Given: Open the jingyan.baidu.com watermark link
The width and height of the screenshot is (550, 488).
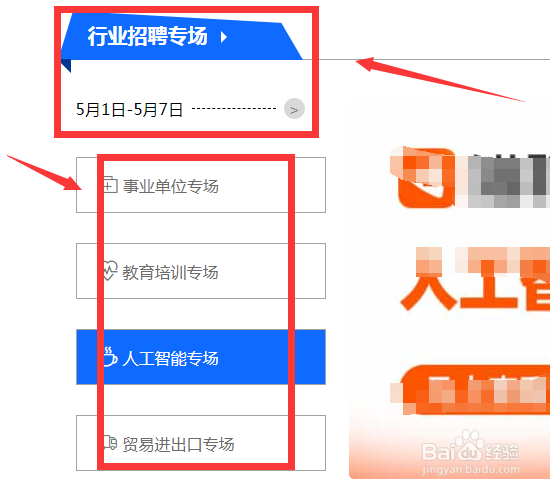Looking at the screenshot, I should click(x=471, y=469).
